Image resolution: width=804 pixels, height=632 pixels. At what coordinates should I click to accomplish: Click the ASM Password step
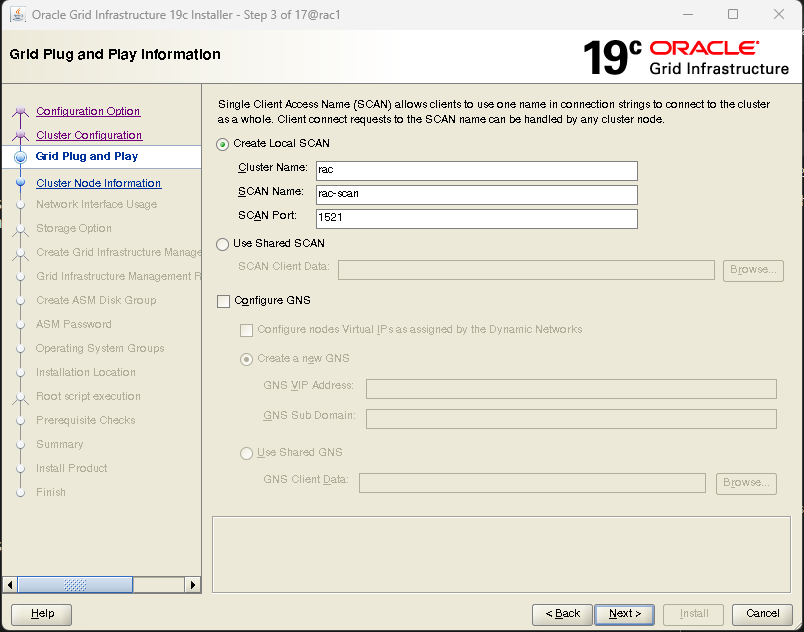click(x=74, y=324)
